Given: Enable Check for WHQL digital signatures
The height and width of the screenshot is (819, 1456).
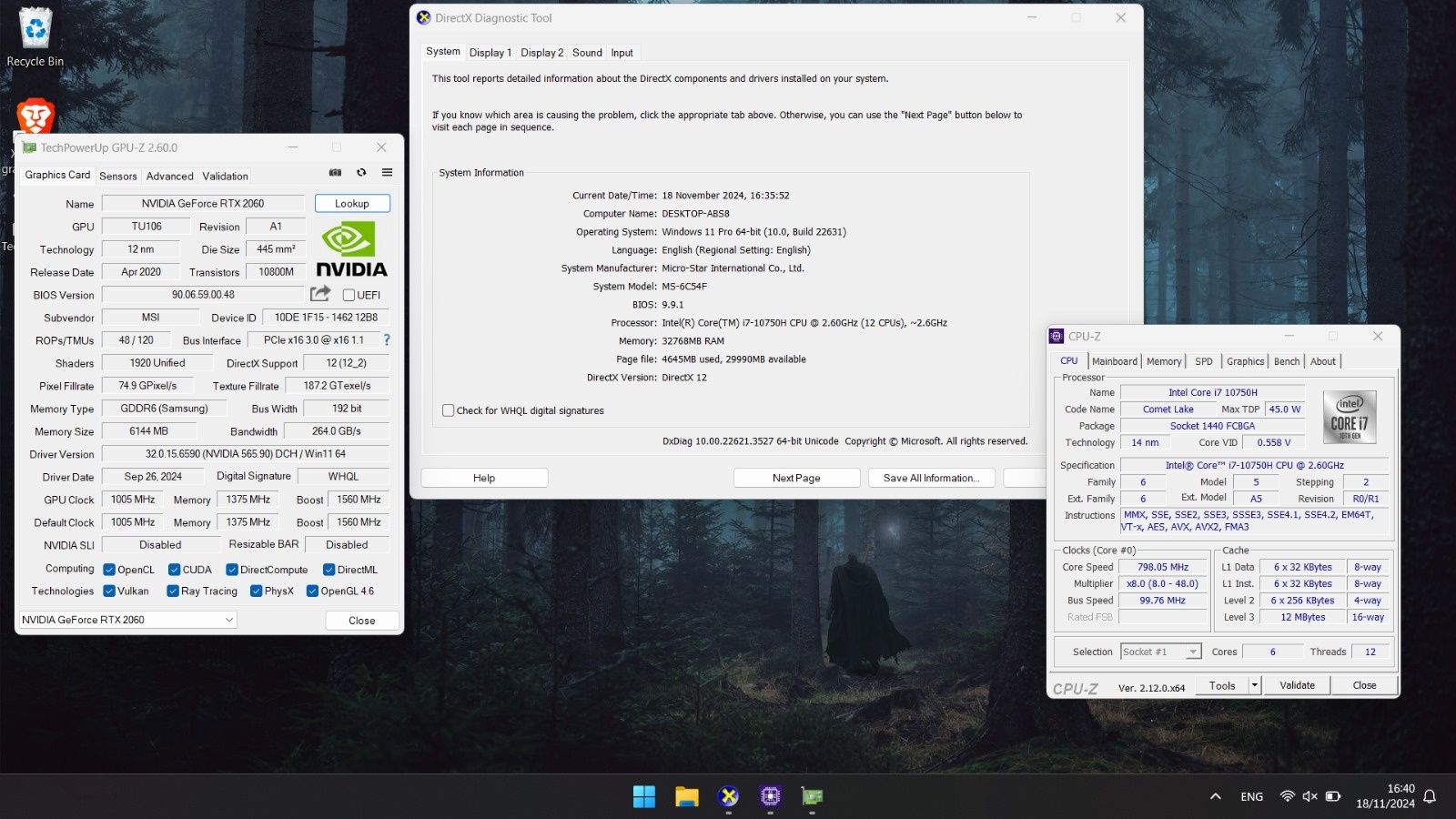Looking at the screenshot, I should tap(449, 410).
